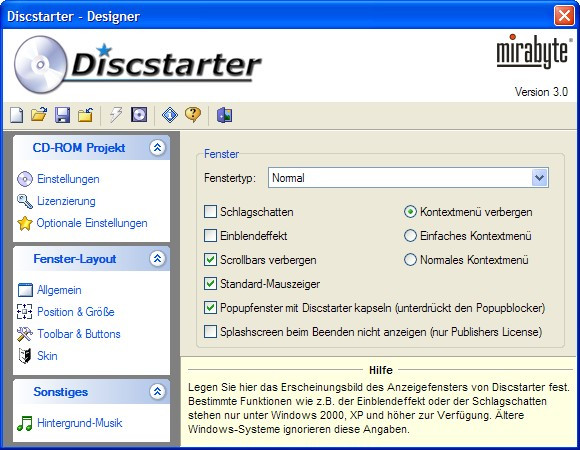Click the tools icon beside Toolbar & Buttons
Image resolution: width=580 pixels, height=450 pixels.
(25, 334)
